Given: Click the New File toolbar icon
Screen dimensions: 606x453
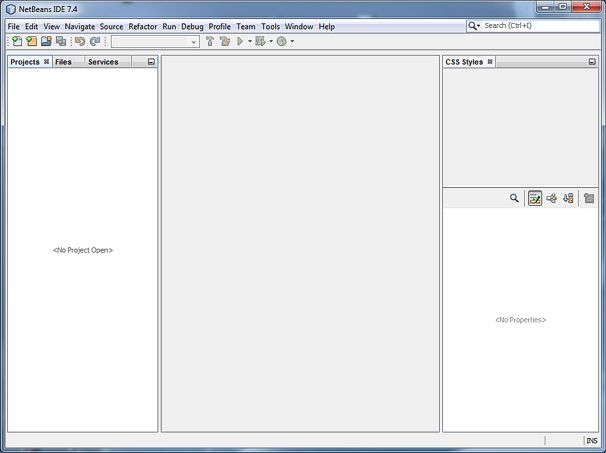Looking at the screenshot, I should coord(17,41).
